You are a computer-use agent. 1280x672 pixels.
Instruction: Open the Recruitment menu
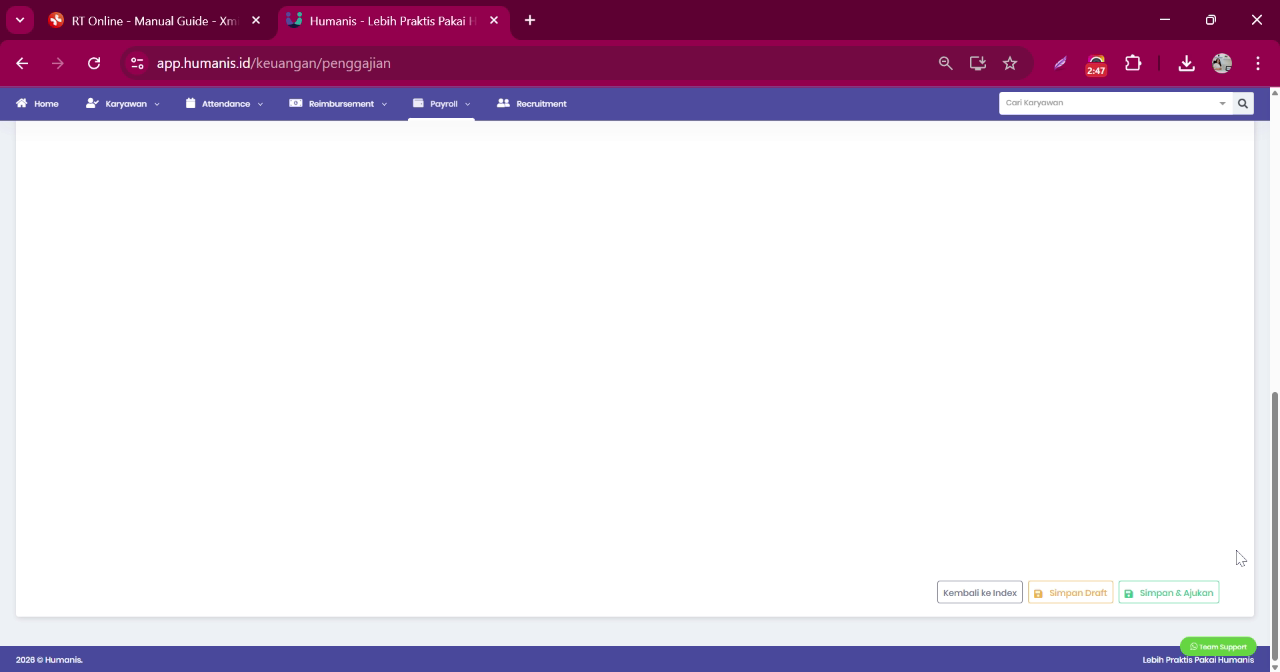tap(532, 103)
